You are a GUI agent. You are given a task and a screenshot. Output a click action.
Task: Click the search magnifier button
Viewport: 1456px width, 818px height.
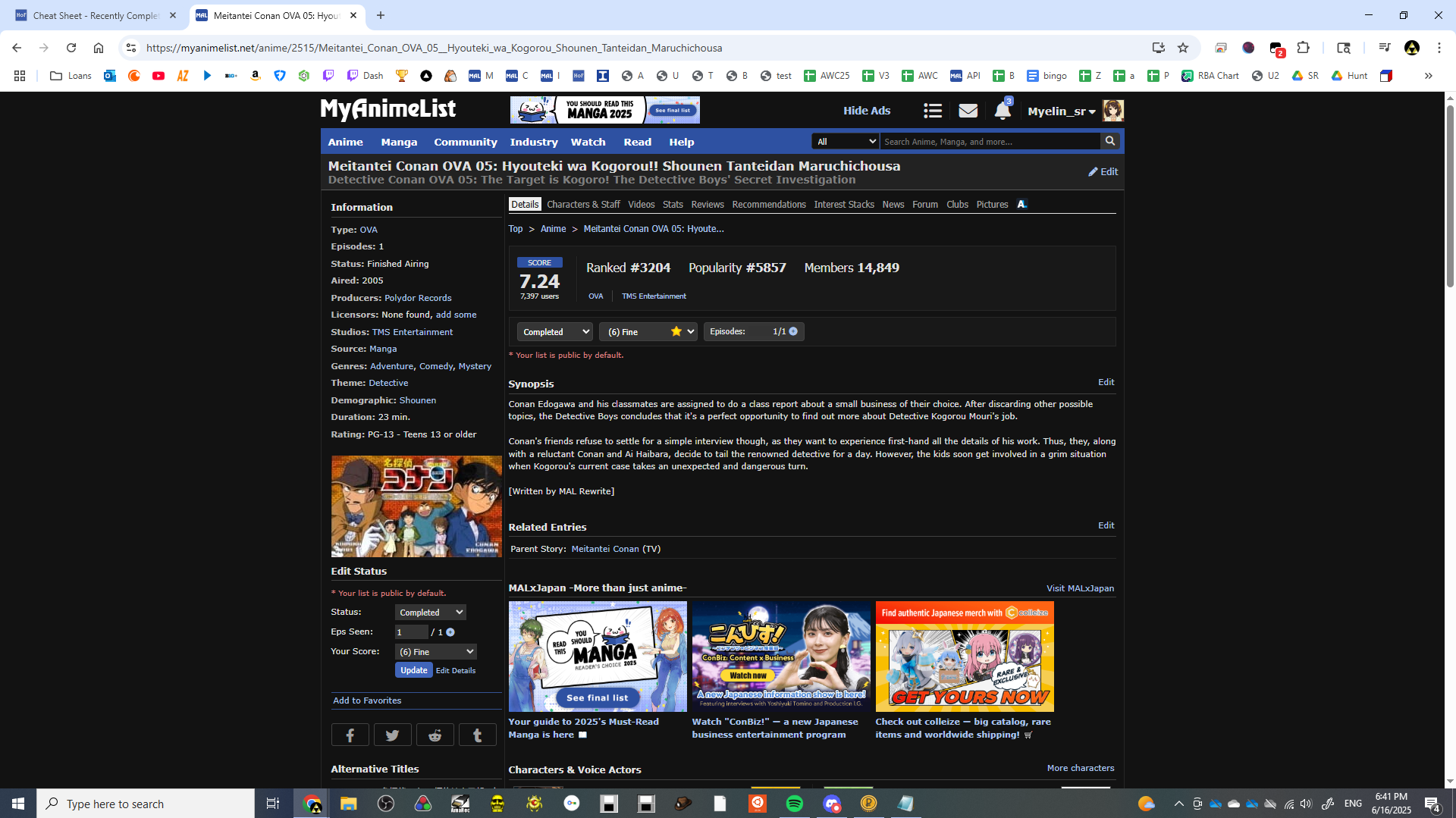pos(1110,141)
